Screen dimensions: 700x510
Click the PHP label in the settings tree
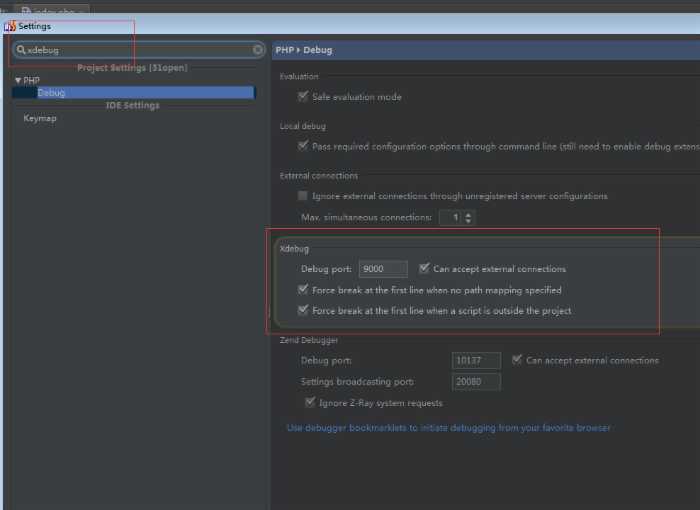[31, 80]
